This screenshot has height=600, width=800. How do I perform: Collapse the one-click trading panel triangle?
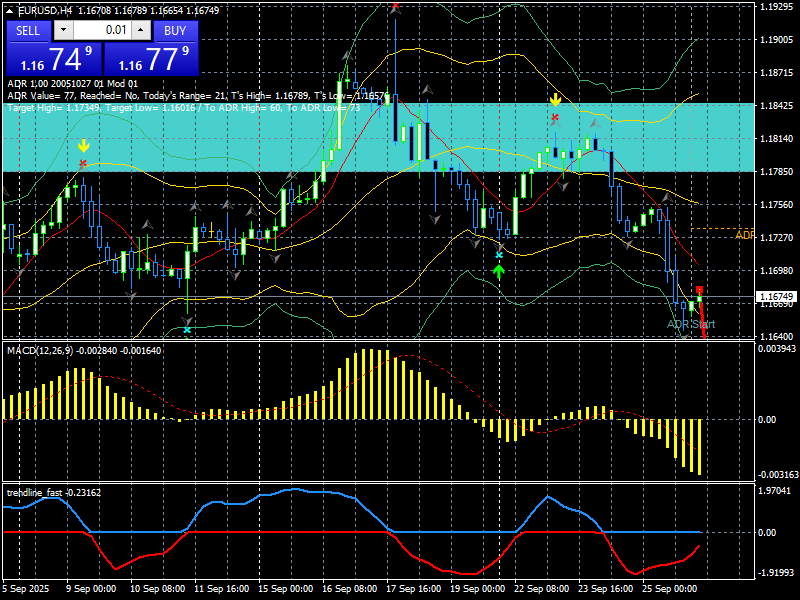(10, 10)
